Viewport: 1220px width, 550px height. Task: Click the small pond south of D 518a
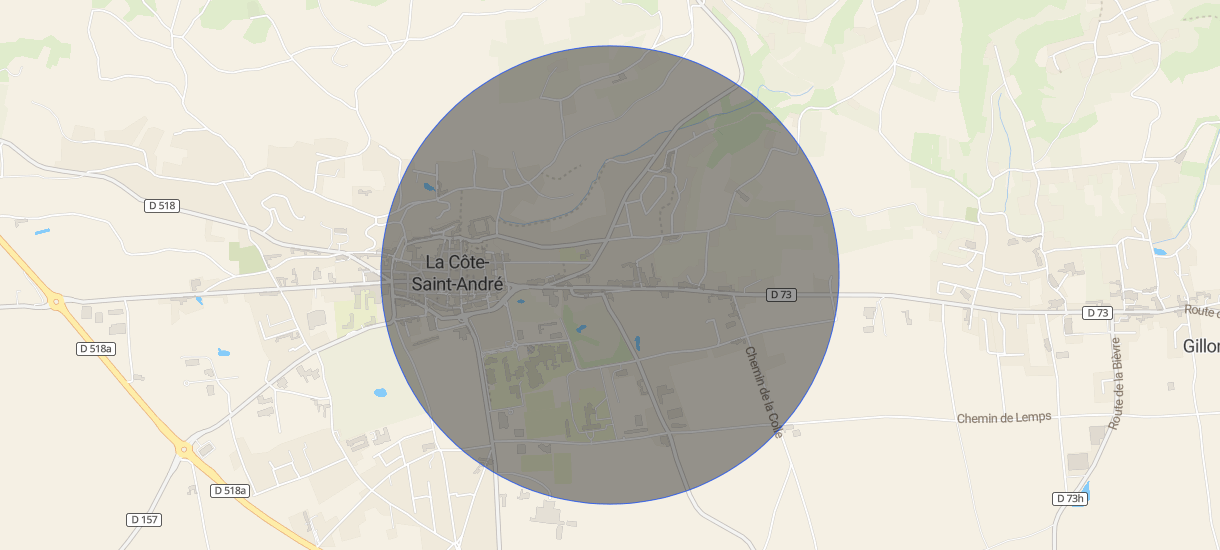pos(223,353)
